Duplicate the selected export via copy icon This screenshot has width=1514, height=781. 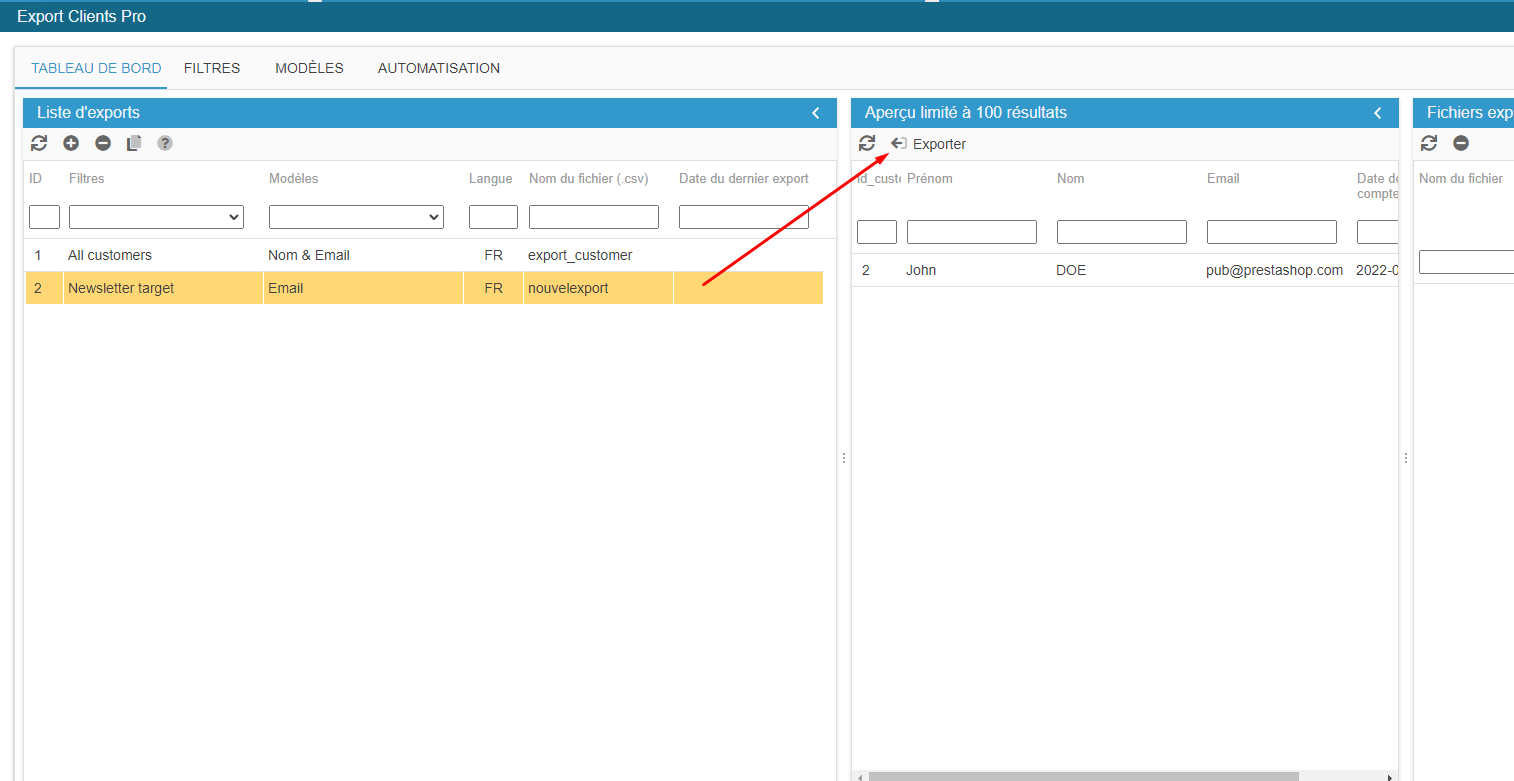(134, 143)
